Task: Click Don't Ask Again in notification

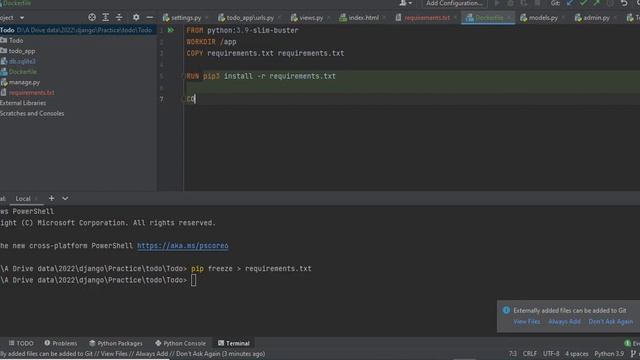Action: [611, 322]
